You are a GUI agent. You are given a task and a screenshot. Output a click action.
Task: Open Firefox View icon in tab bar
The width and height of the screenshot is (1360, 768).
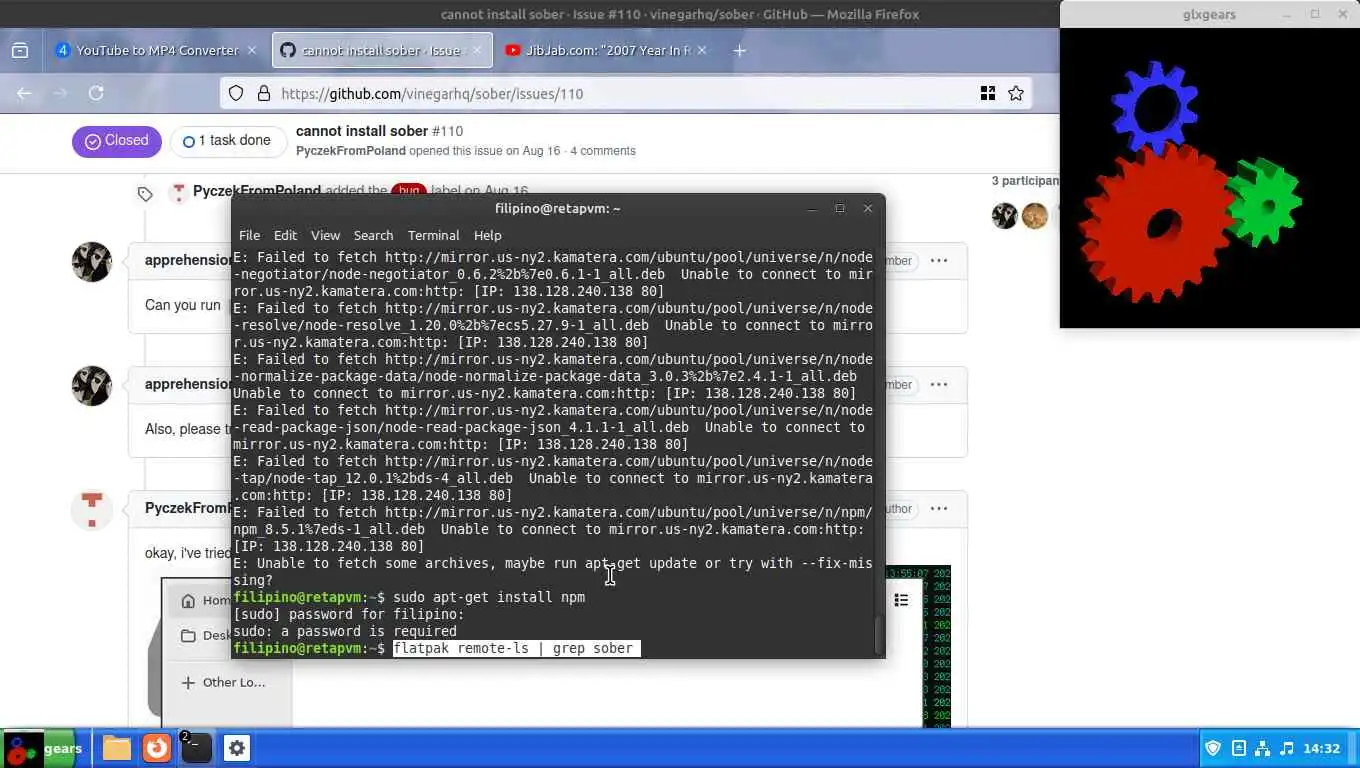click(20, 50)
